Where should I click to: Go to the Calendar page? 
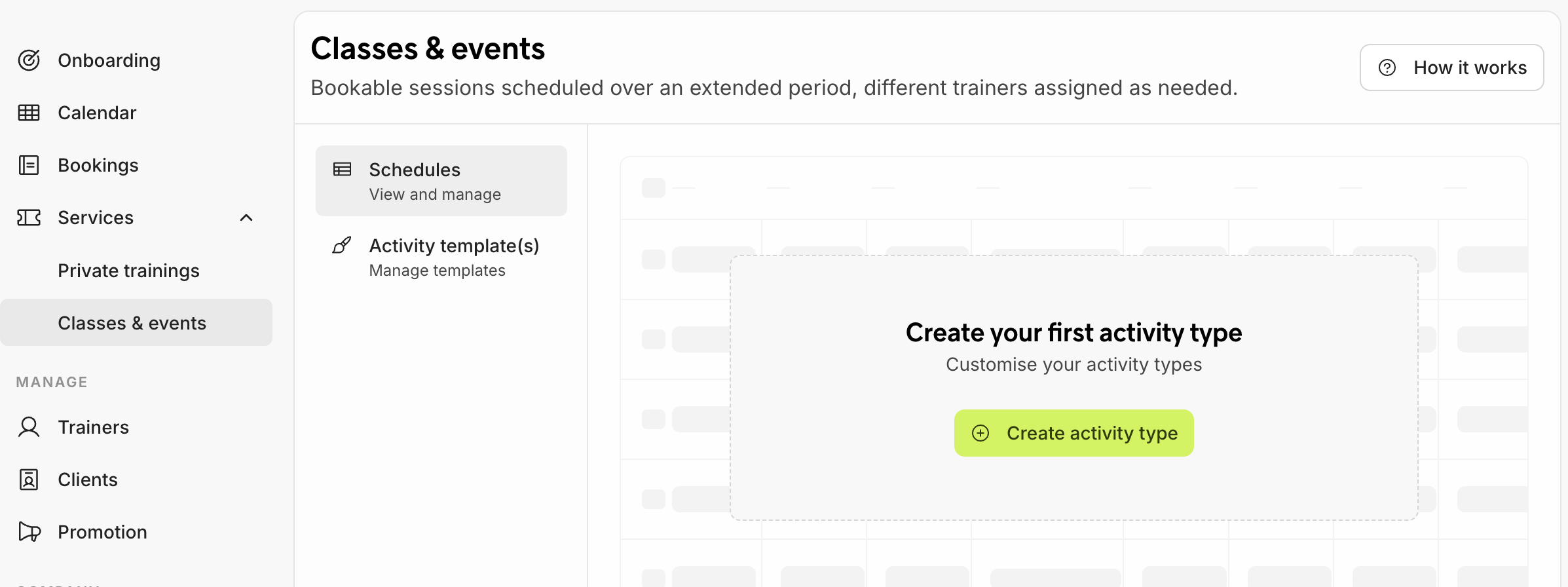coord(97,113)
